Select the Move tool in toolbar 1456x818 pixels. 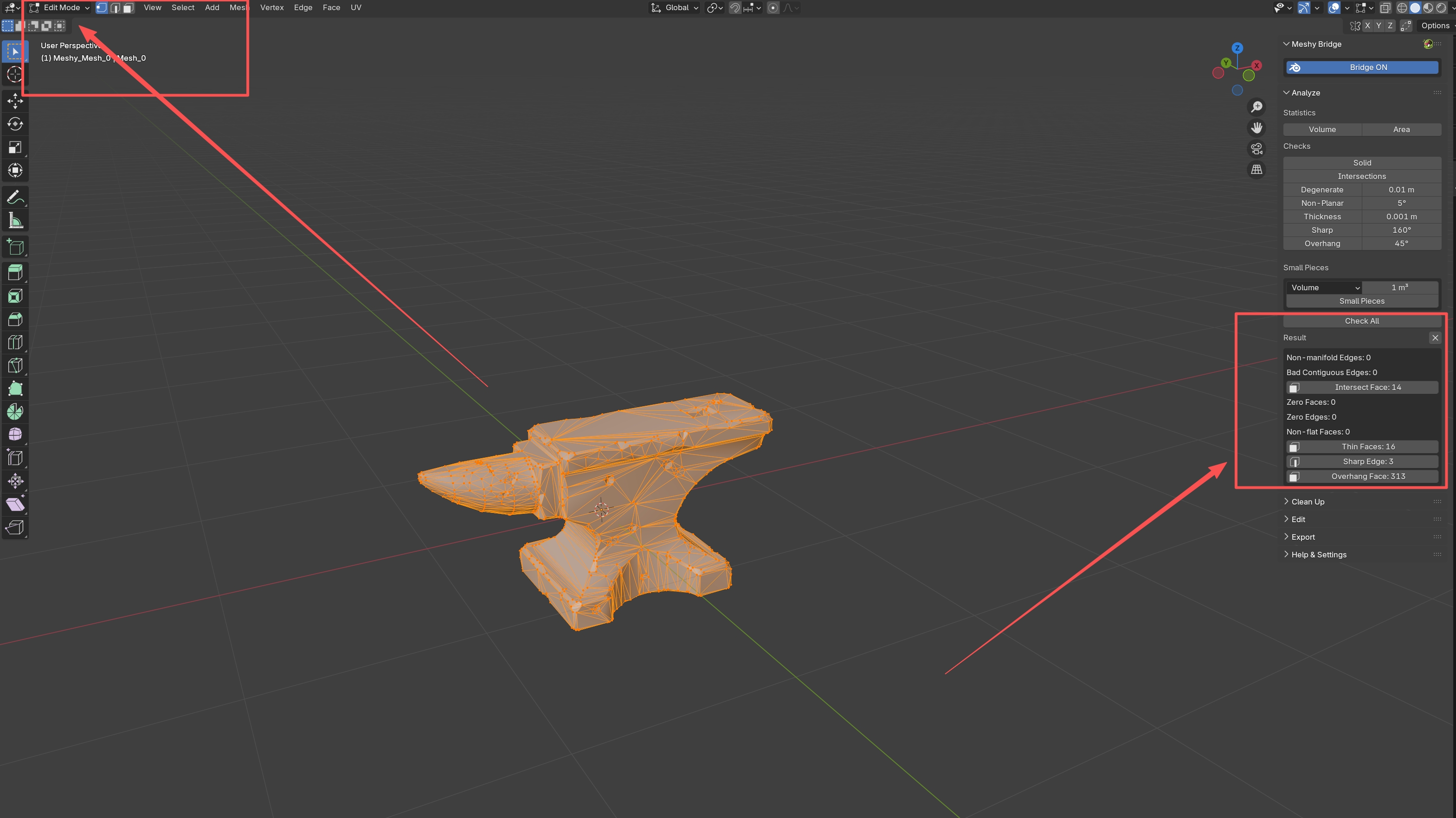(x=15, y=101)
